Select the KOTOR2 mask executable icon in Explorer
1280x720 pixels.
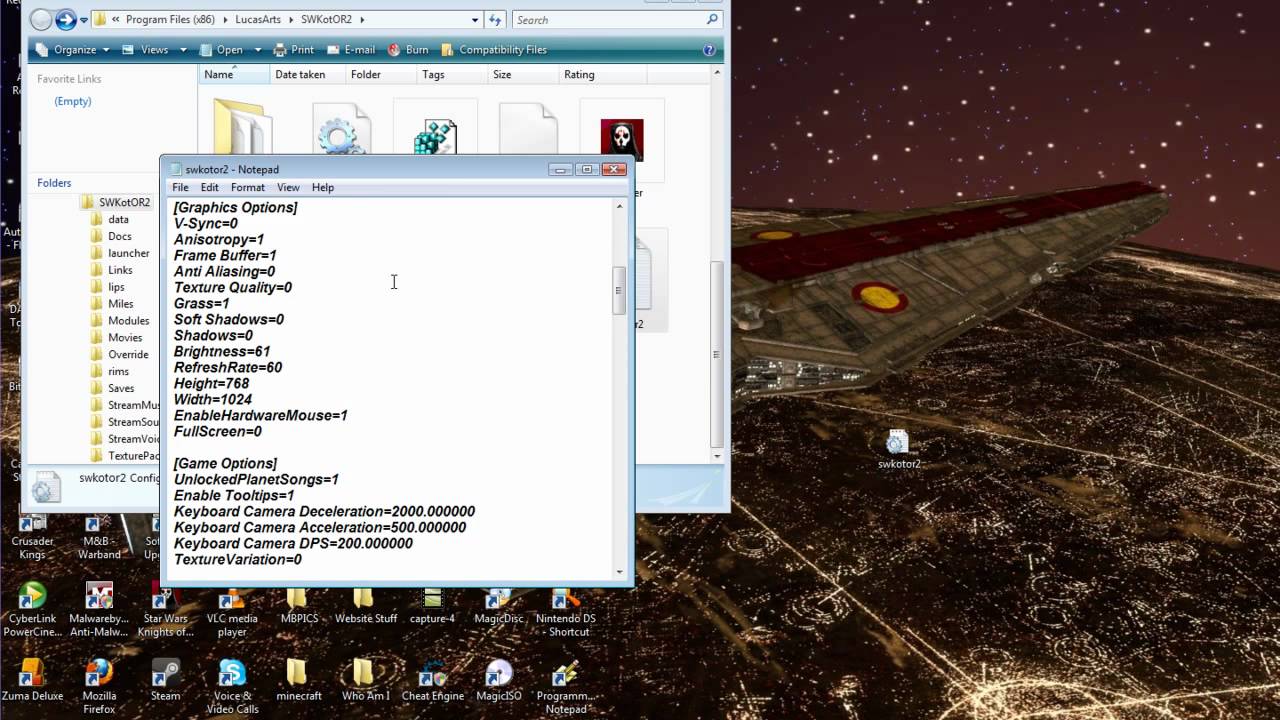point(621,140)
